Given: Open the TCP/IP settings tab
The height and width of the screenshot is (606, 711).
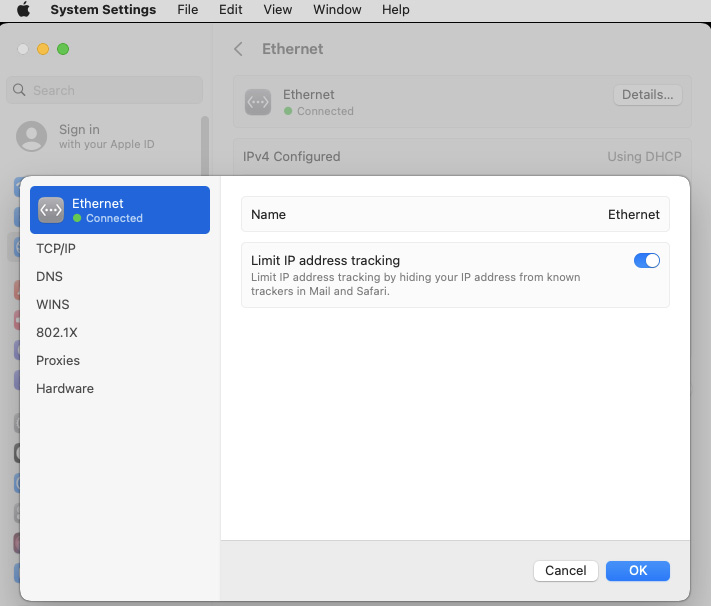Looking at the screenshot, I should [56, 248].
